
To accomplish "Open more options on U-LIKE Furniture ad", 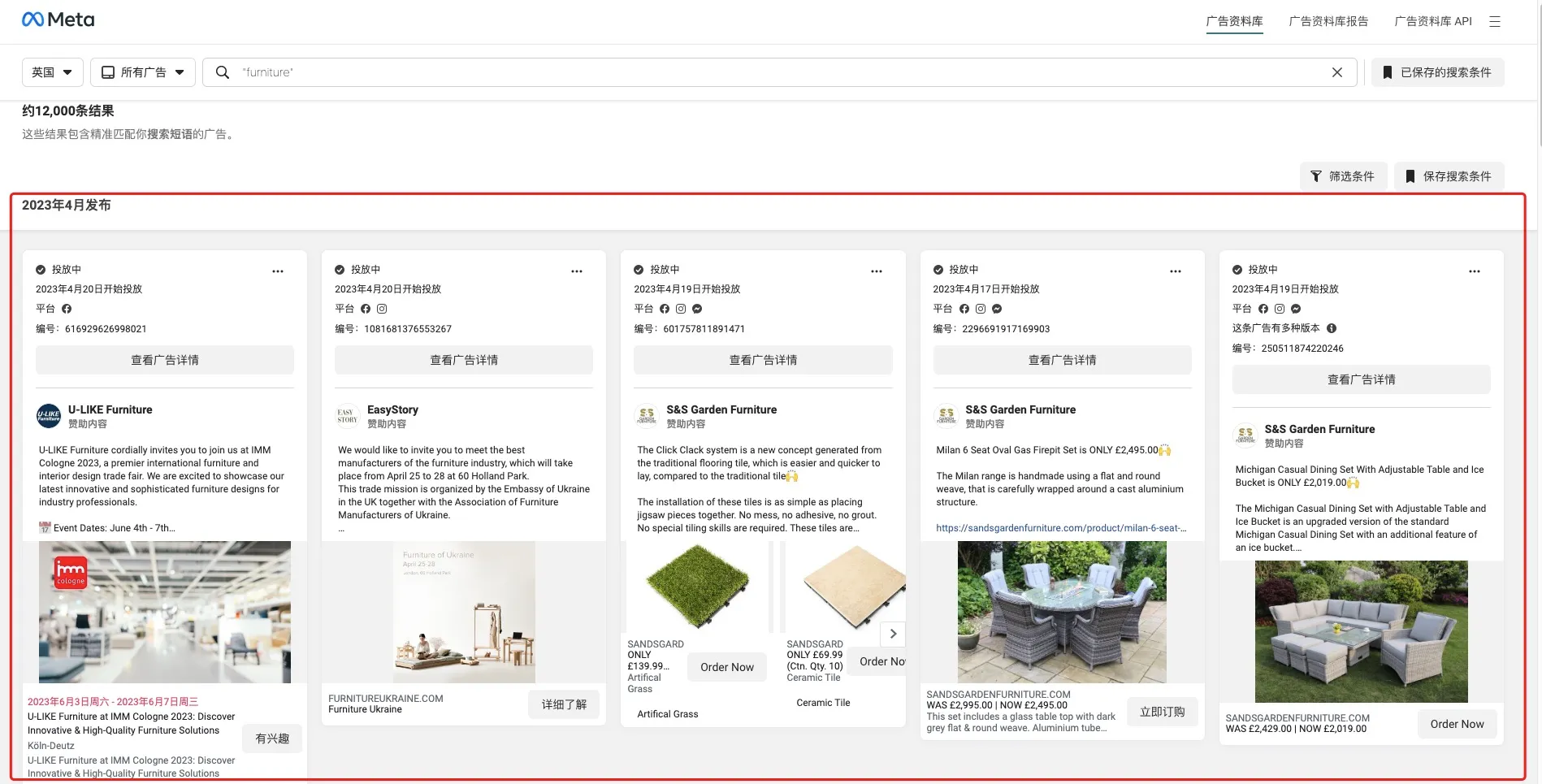I will [x=278, y=271].
